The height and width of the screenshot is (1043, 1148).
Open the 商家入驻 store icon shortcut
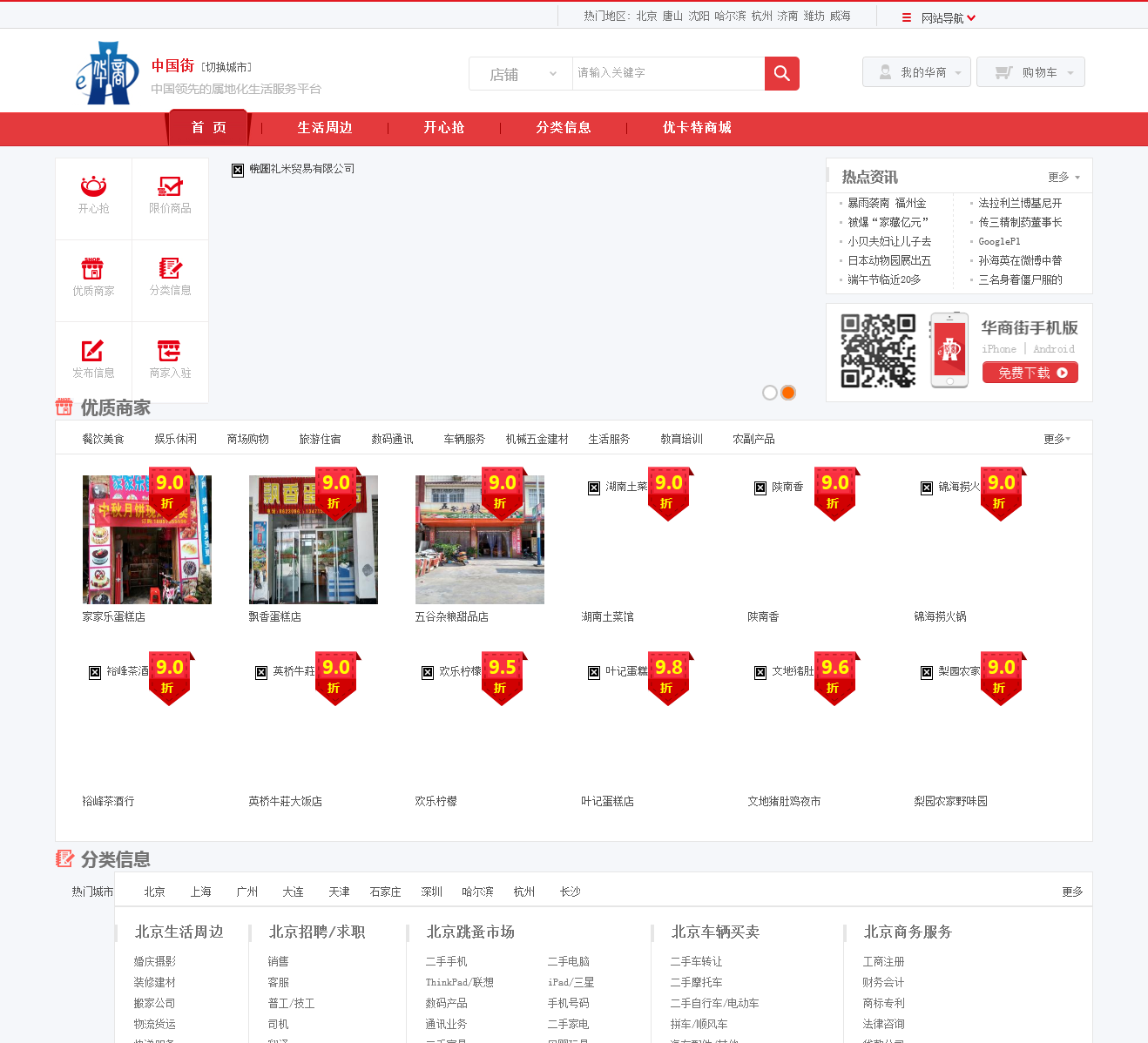[x=170, y=350]
